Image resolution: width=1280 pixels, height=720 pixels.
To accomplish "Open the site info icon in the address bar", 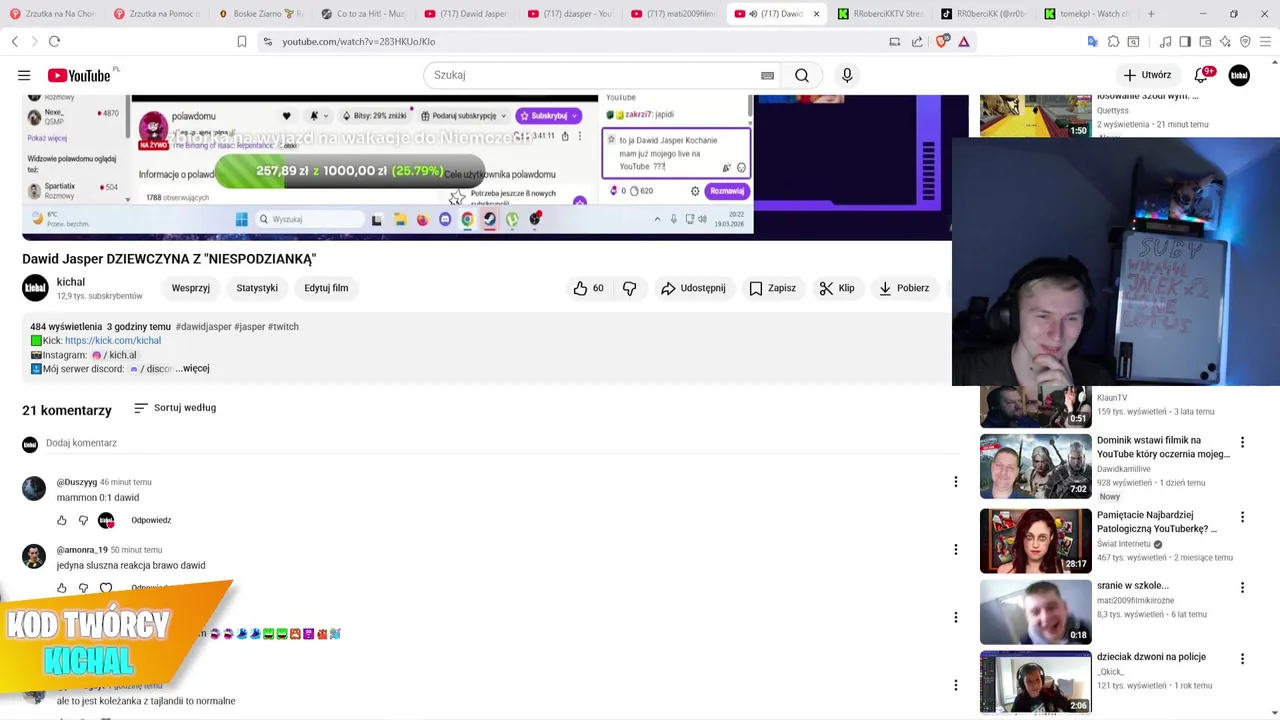I will [267, 41].
